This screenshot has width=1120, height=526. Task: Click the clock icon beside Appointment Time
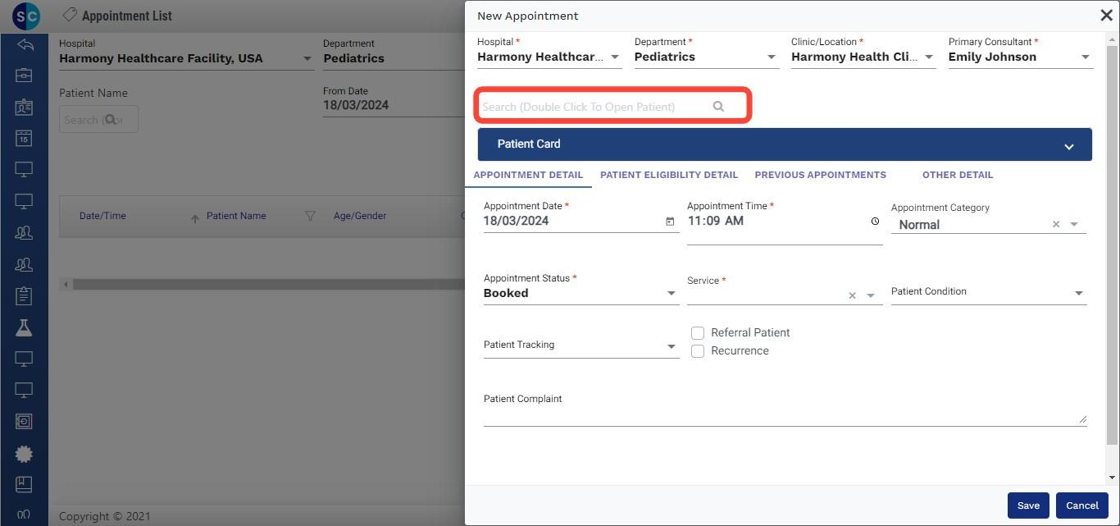coord(875,221)
